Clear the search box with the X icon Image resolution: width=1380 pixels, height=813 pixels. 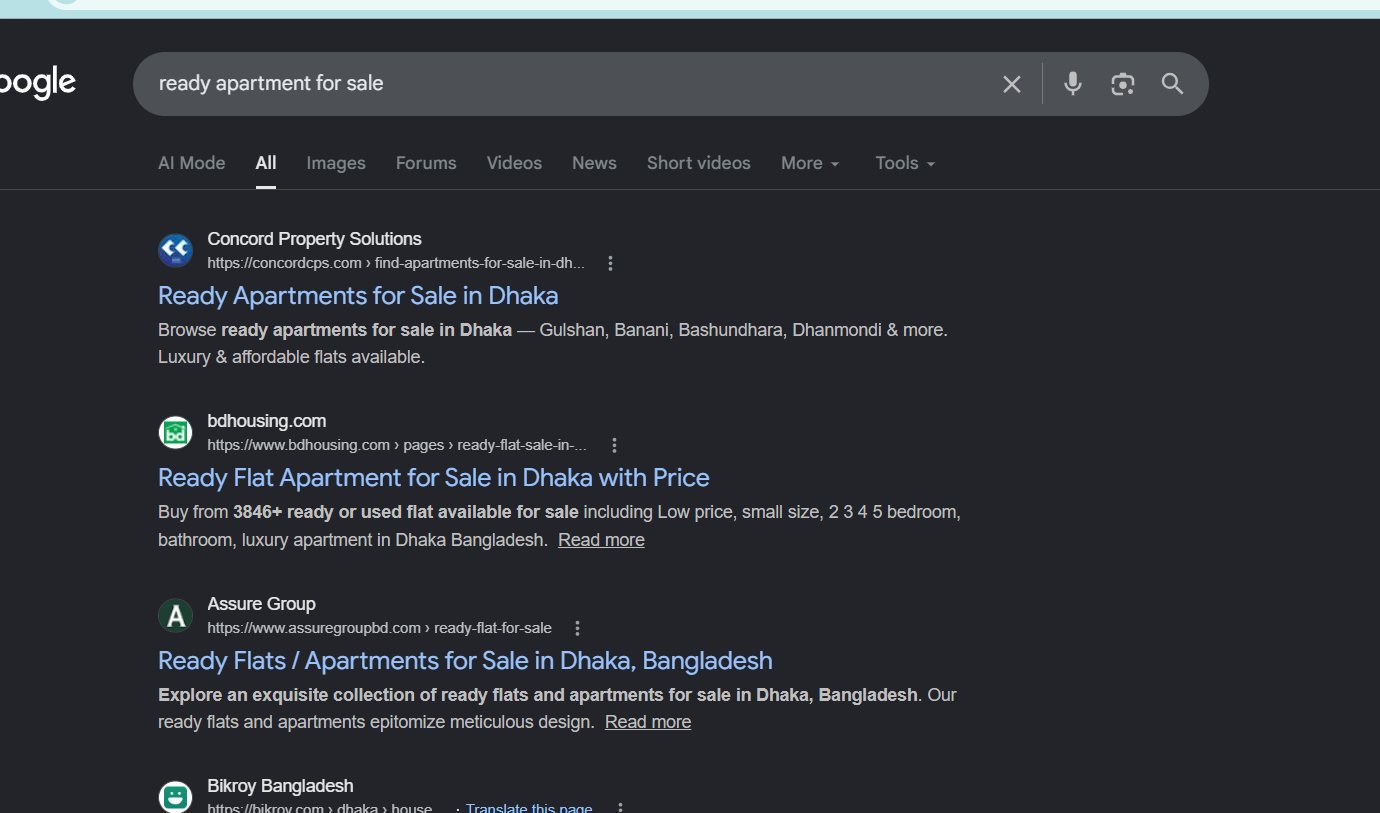click(1012, 84)
